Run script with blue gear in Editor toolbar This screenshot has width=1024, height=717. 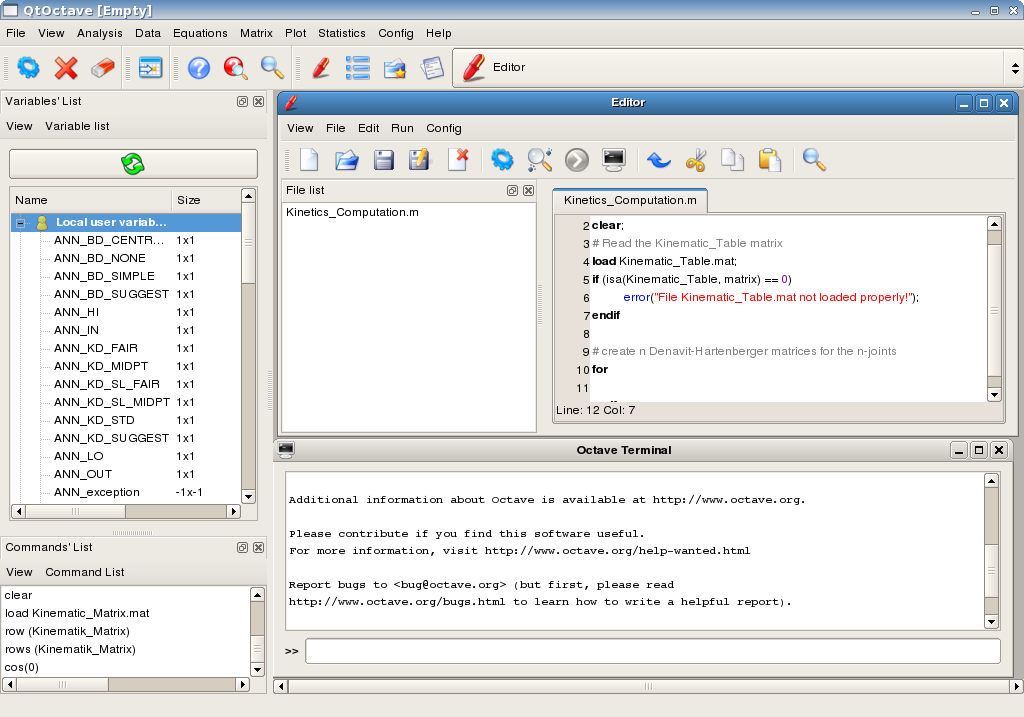tap(502, 159)
